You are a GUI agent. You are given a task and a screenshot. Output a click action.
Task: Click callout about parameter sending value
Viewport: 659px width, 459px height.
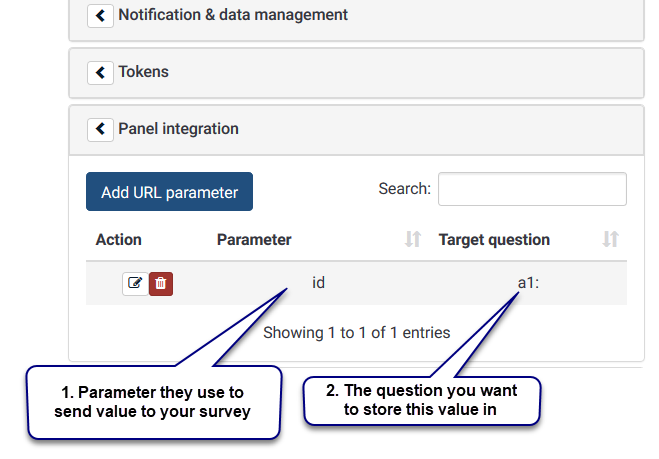153,402
